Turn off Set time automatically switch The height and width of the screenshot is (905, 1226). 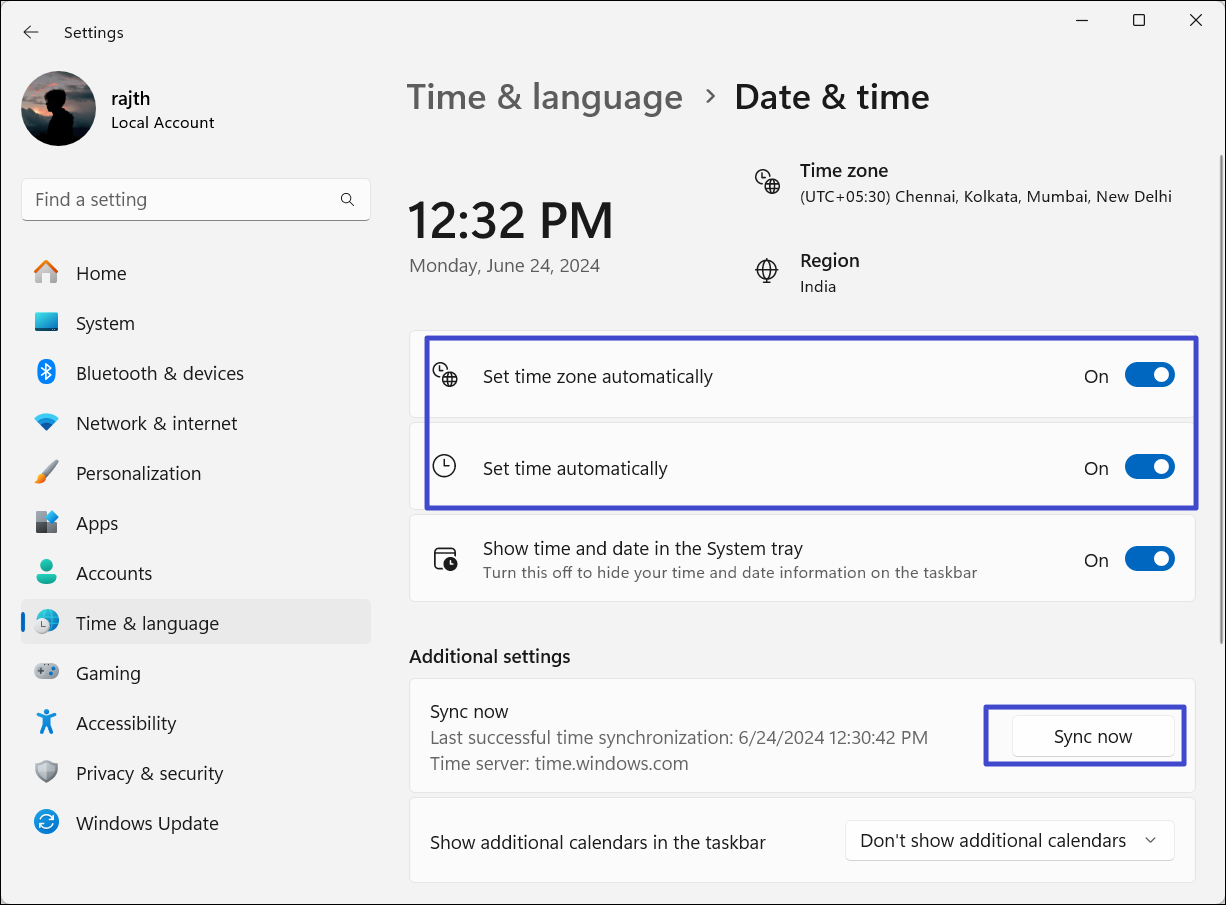coord(1149,467)
